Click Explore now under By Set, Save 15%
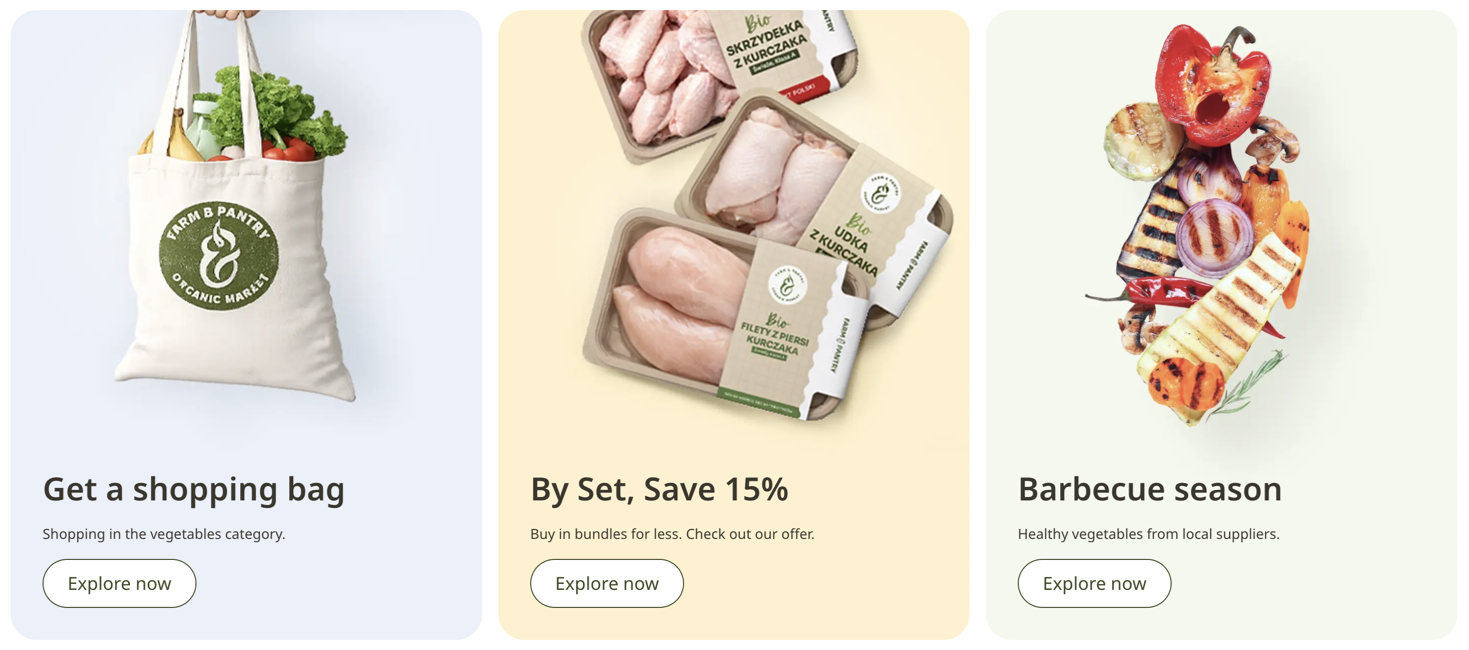This screenshot has height=650, width=1469. click(x=607, y=583)
